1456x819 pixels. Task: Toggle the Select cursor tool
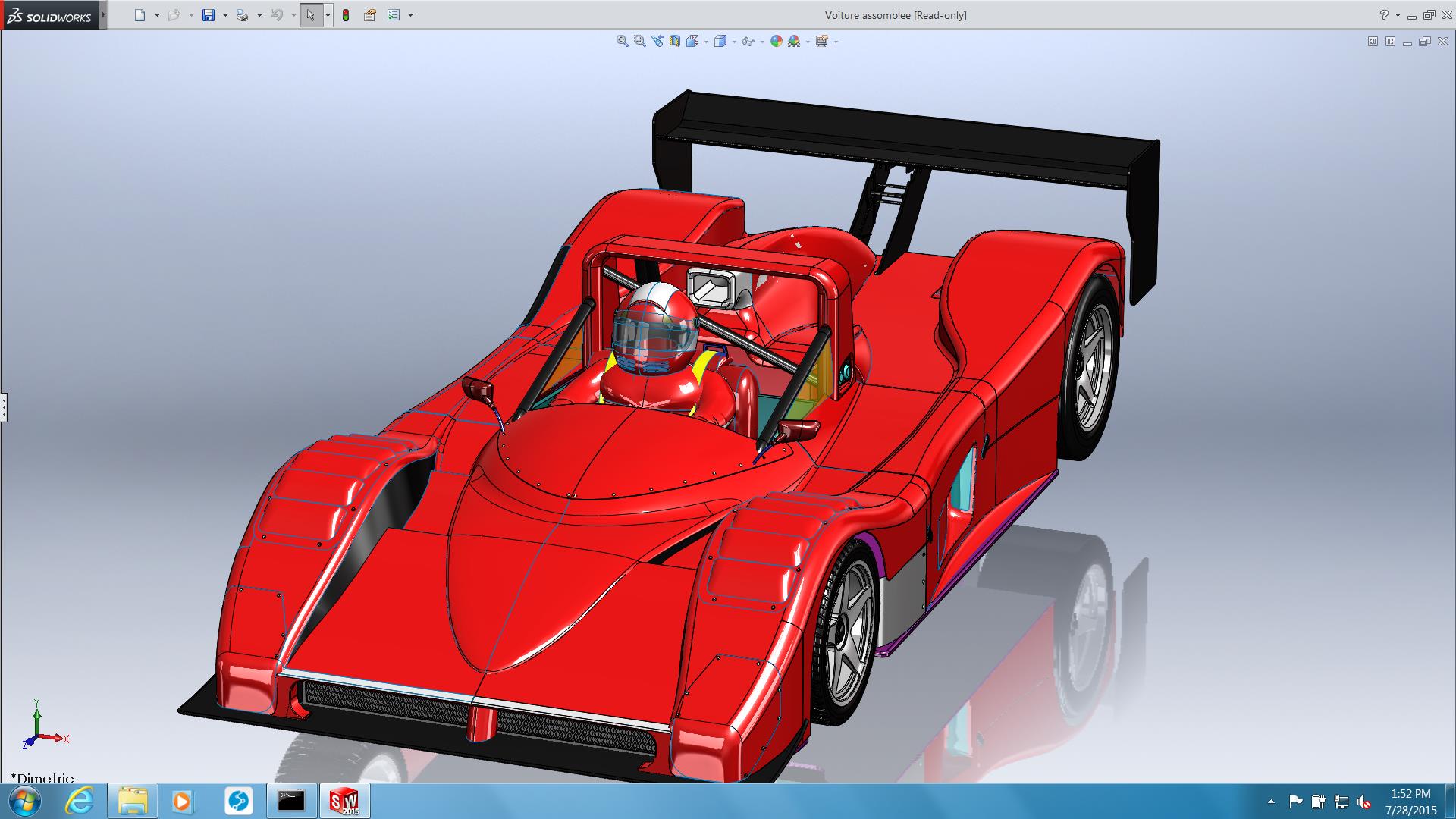coord(310,15)
